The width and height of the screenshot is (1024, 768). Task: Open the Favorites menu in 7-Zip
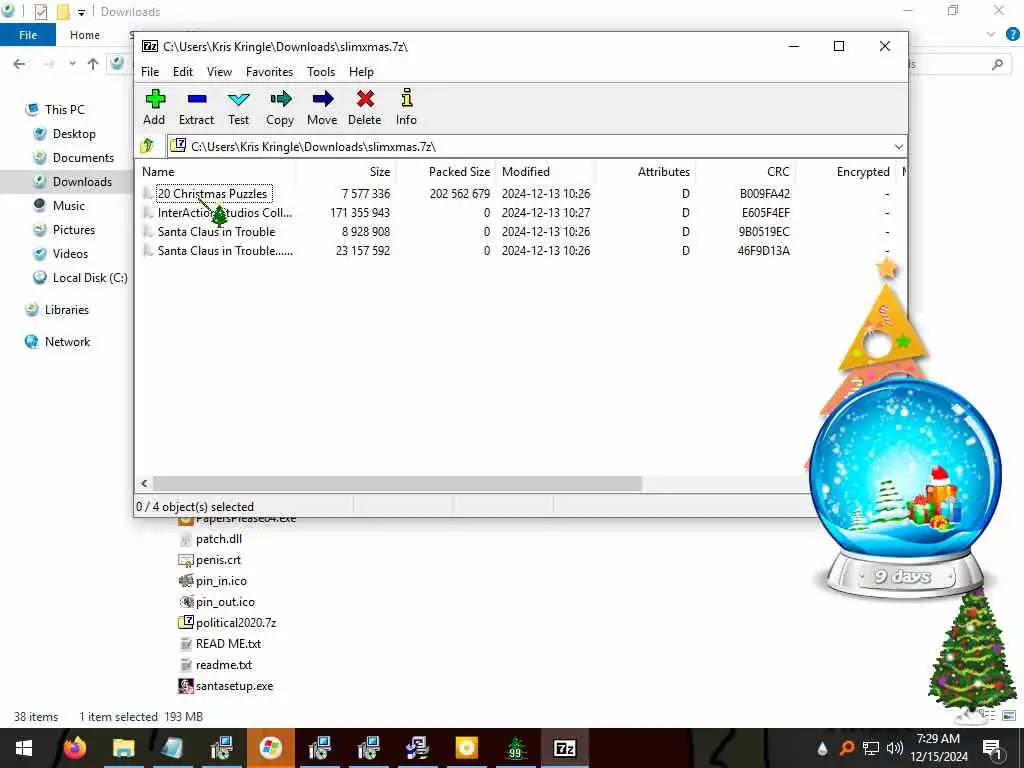pyautogui.click(x=270, y=72)
